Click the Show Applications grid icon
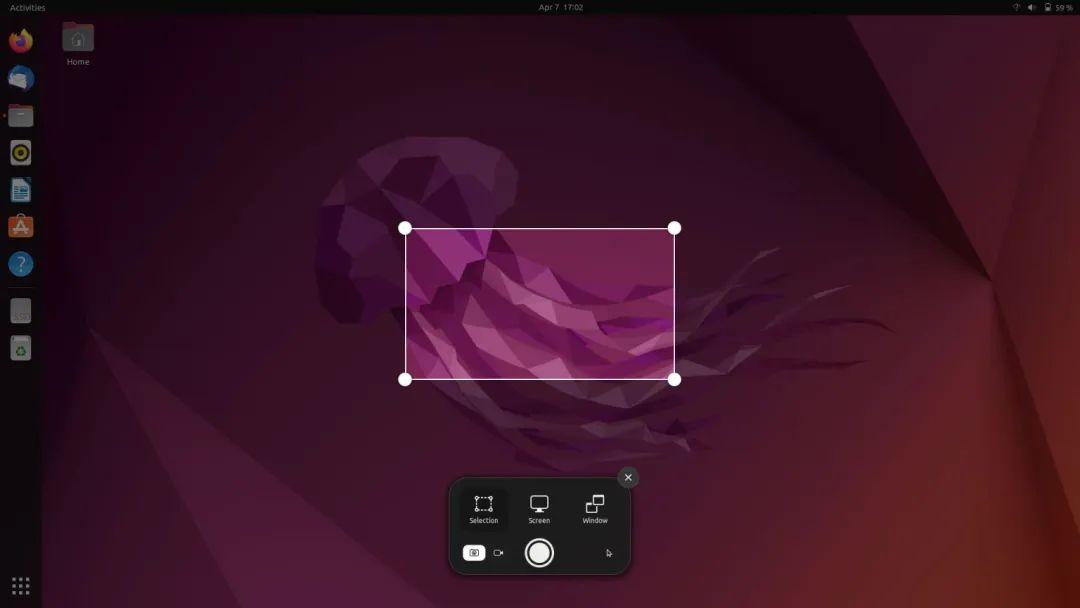 click(21, 584)
